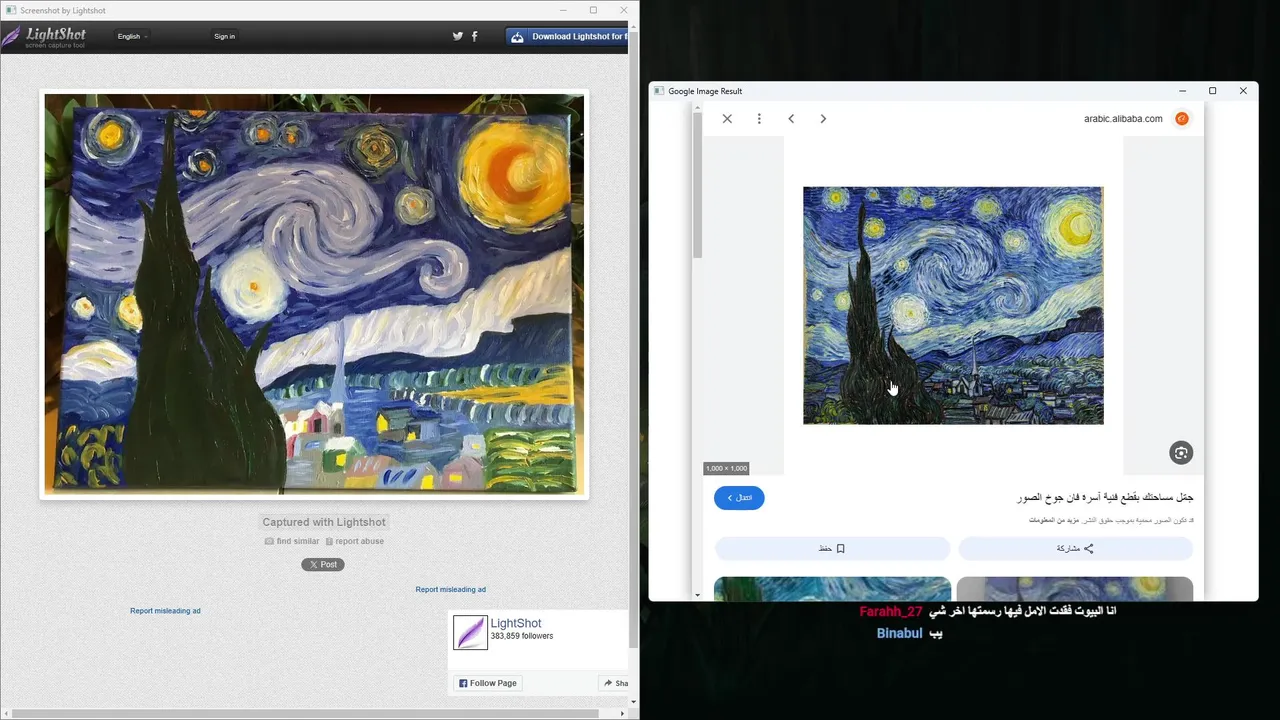Click the 1,000 × 1,000 size label
This screenshot has height=720, width=1280.
[x=726, y=468]
